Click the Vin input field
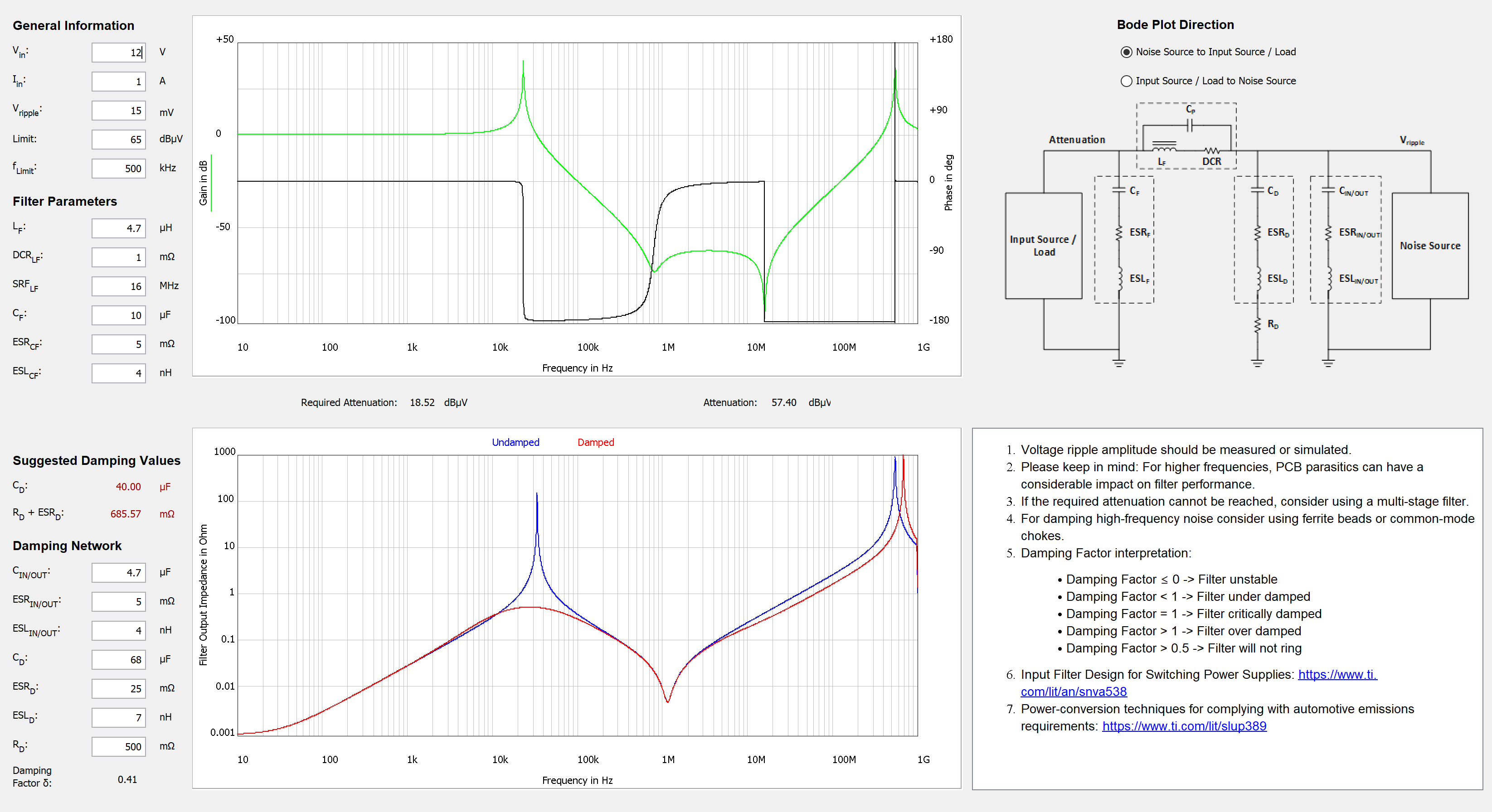Viewport: 1492px width, 812px height. click(x=119, y=53)
